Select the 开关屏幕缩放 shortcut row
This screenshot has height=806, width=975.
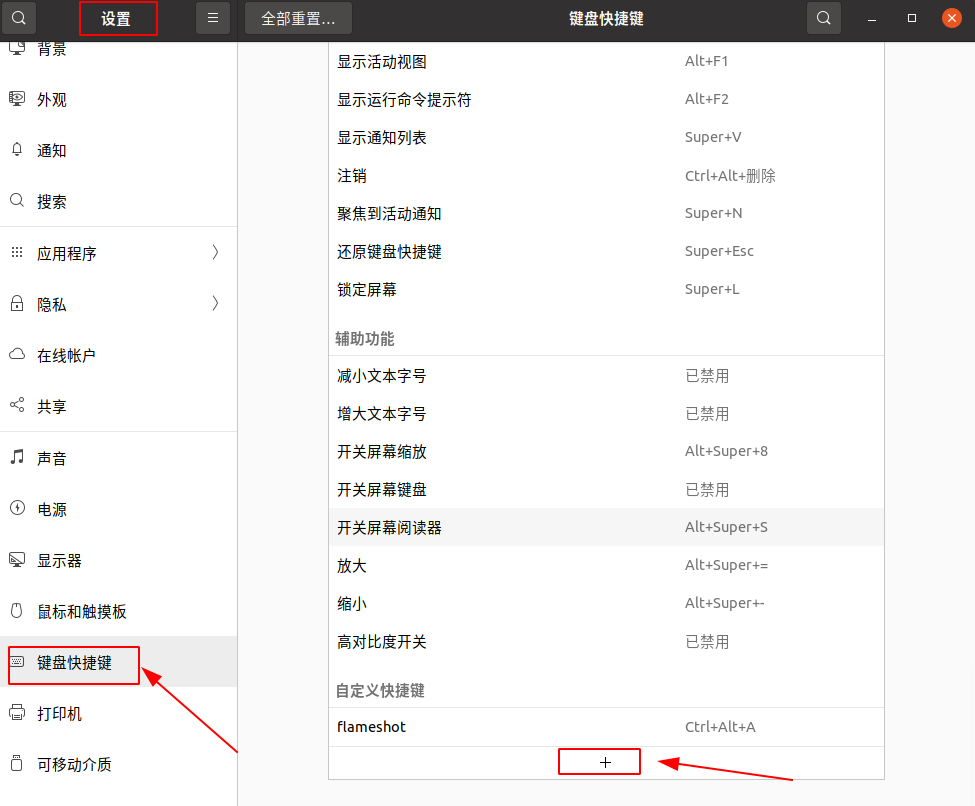coord(606,452)
